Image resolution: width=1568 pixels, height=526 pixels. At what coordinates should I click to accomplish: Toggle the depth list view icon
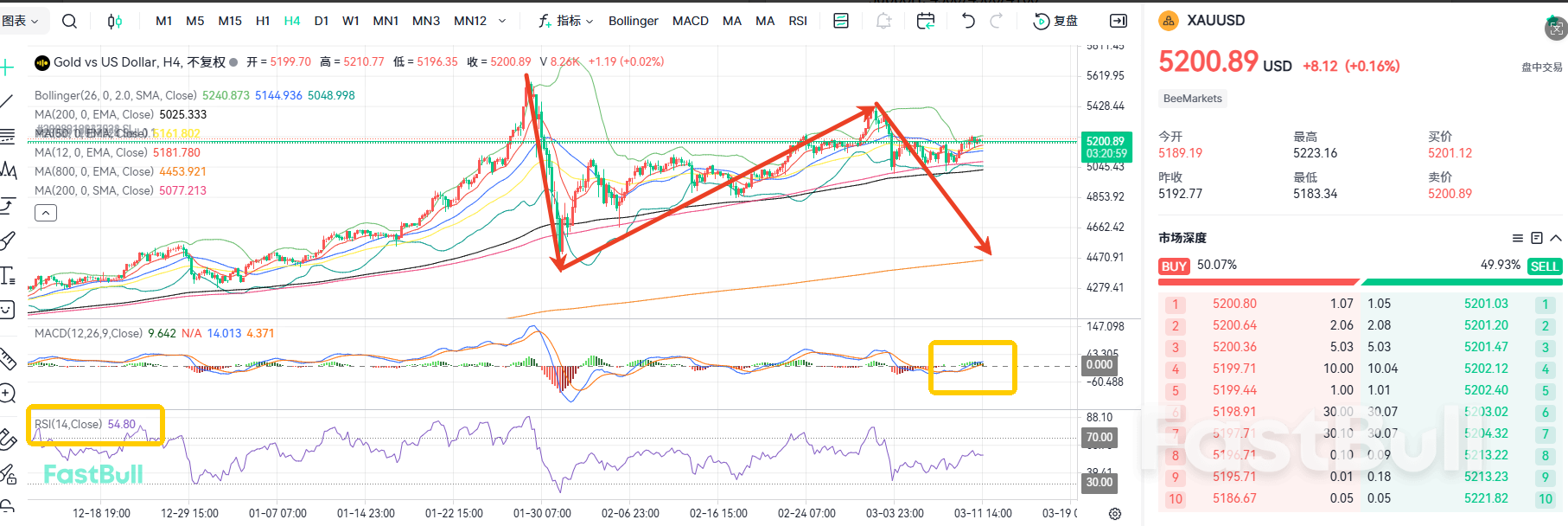point(1517,238)
